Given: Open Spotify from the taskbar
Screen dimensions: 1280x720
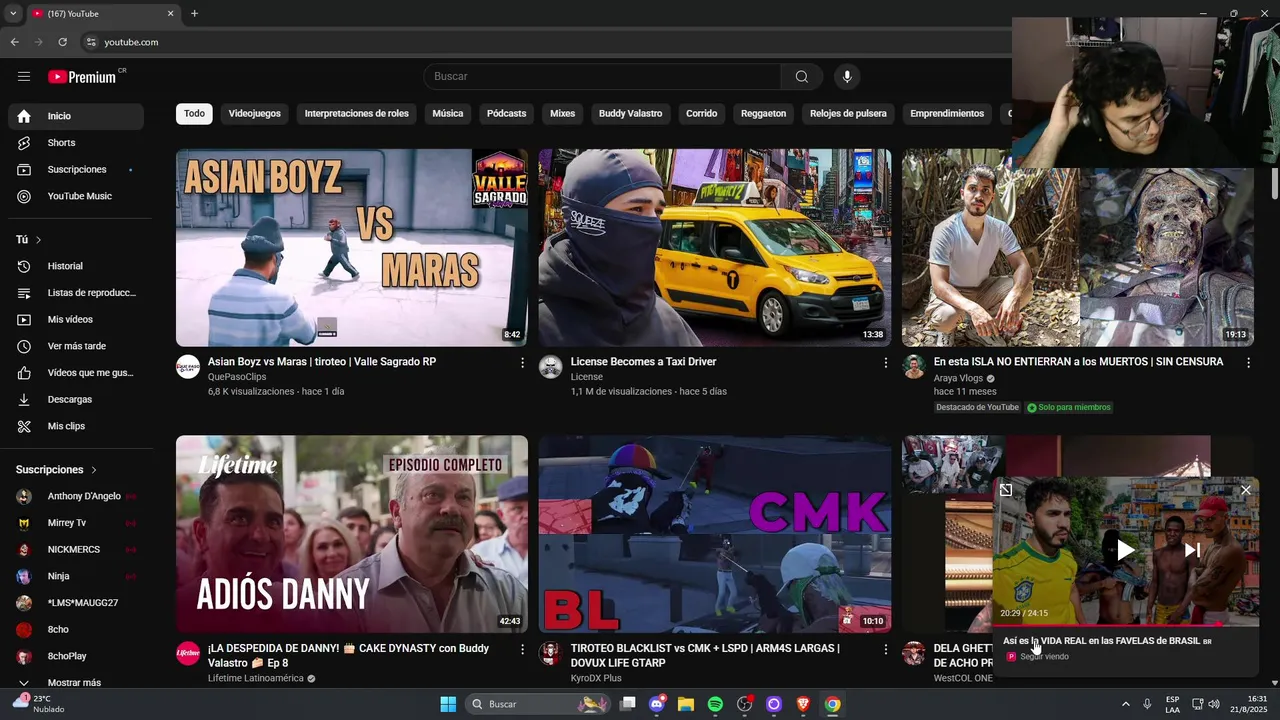Looking at the screenshot, I should (715, 704).
